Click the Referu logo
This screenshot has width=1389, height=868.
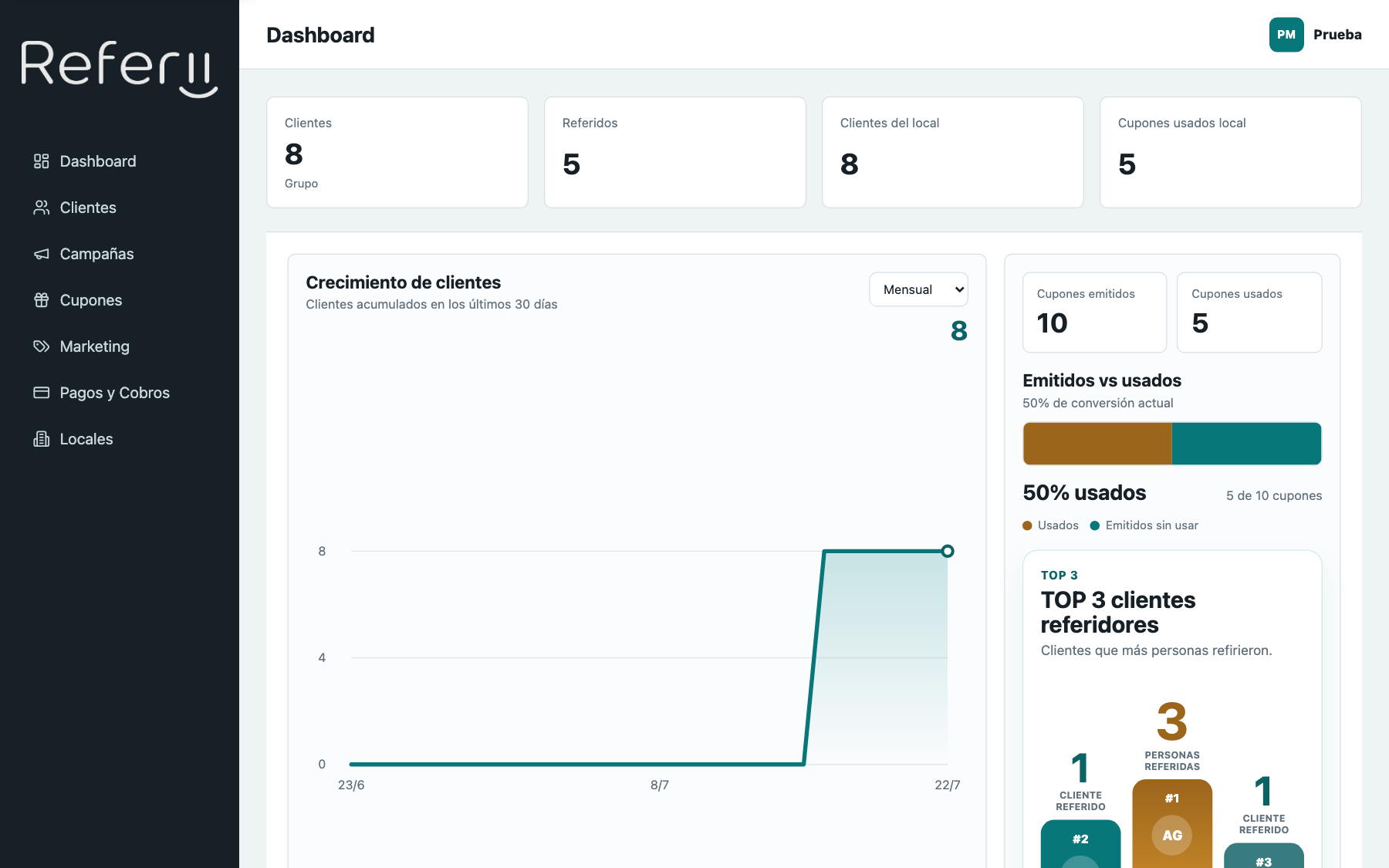click(119, 68)
